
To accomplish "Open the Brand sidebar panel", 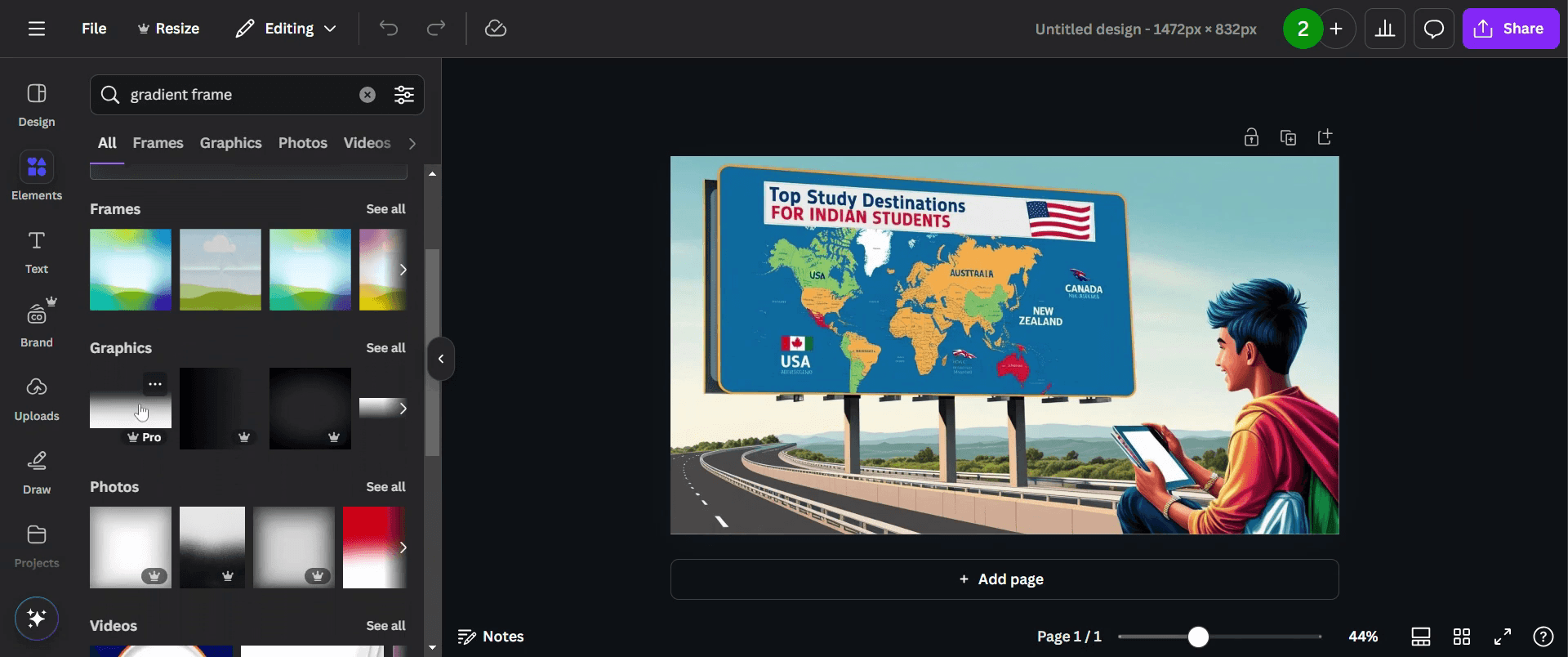I will 37,324.
